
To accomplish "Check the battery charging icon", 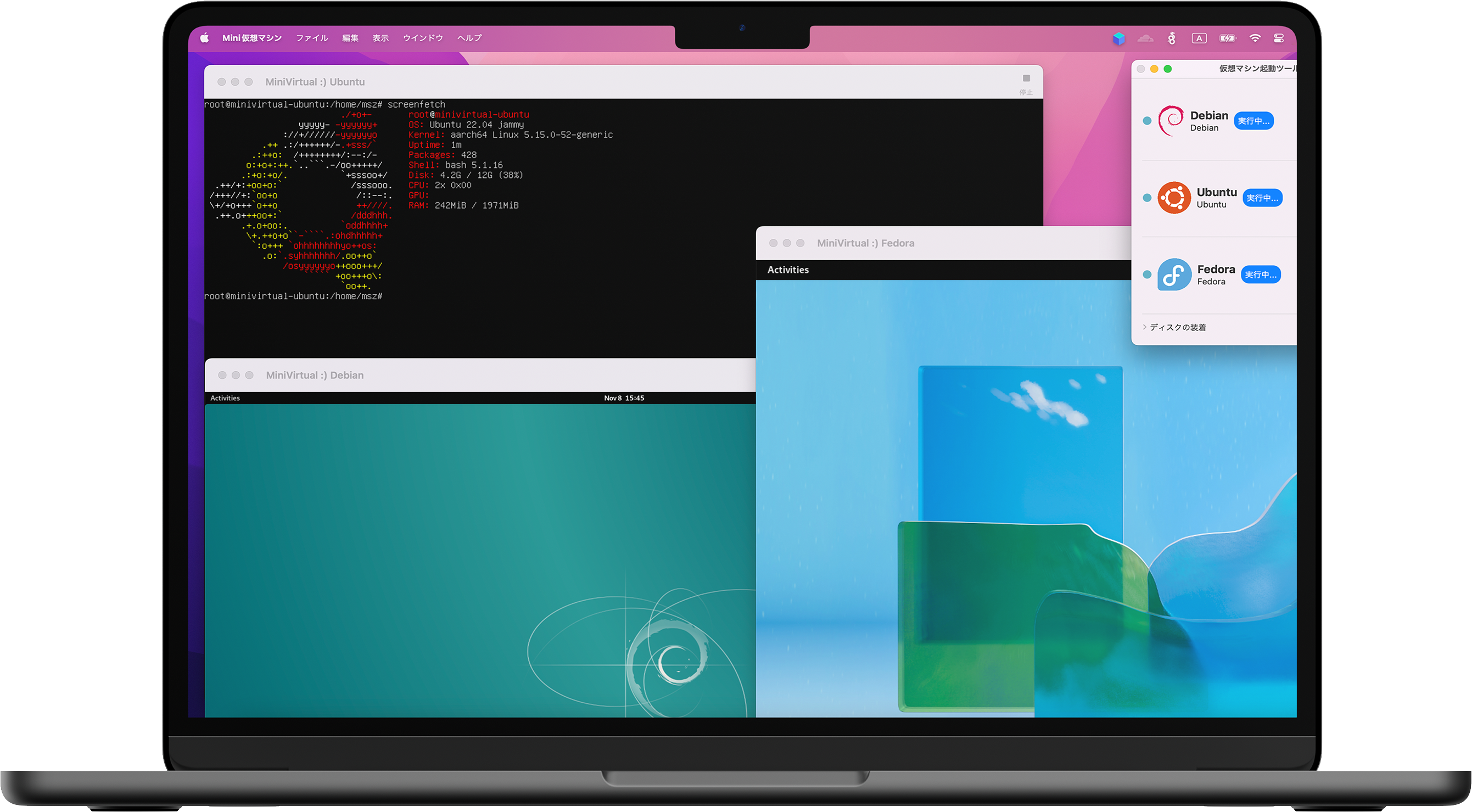I will pos(1228,38).
